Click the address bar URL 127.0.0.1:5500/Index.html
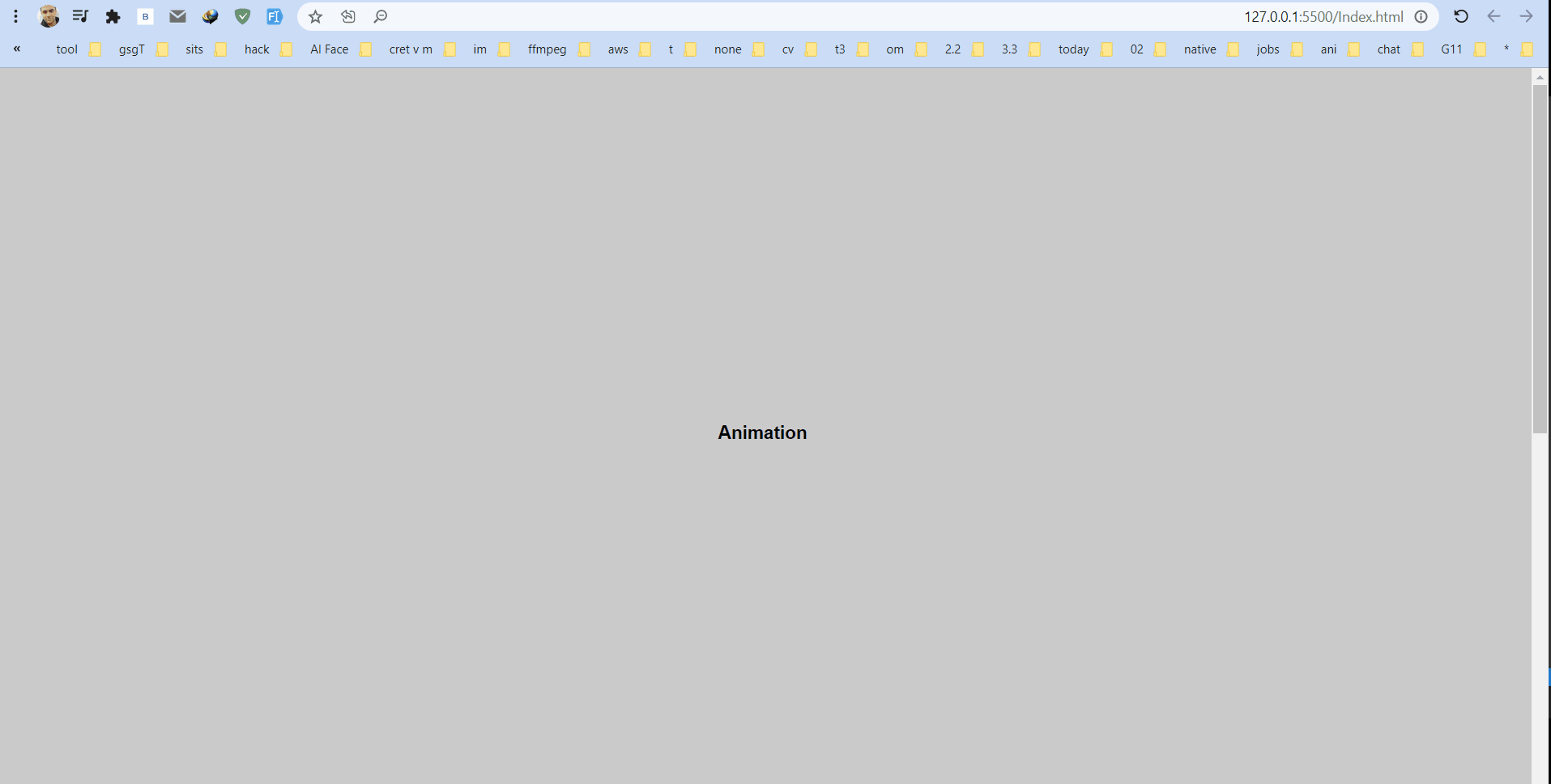 point(1323,16)
